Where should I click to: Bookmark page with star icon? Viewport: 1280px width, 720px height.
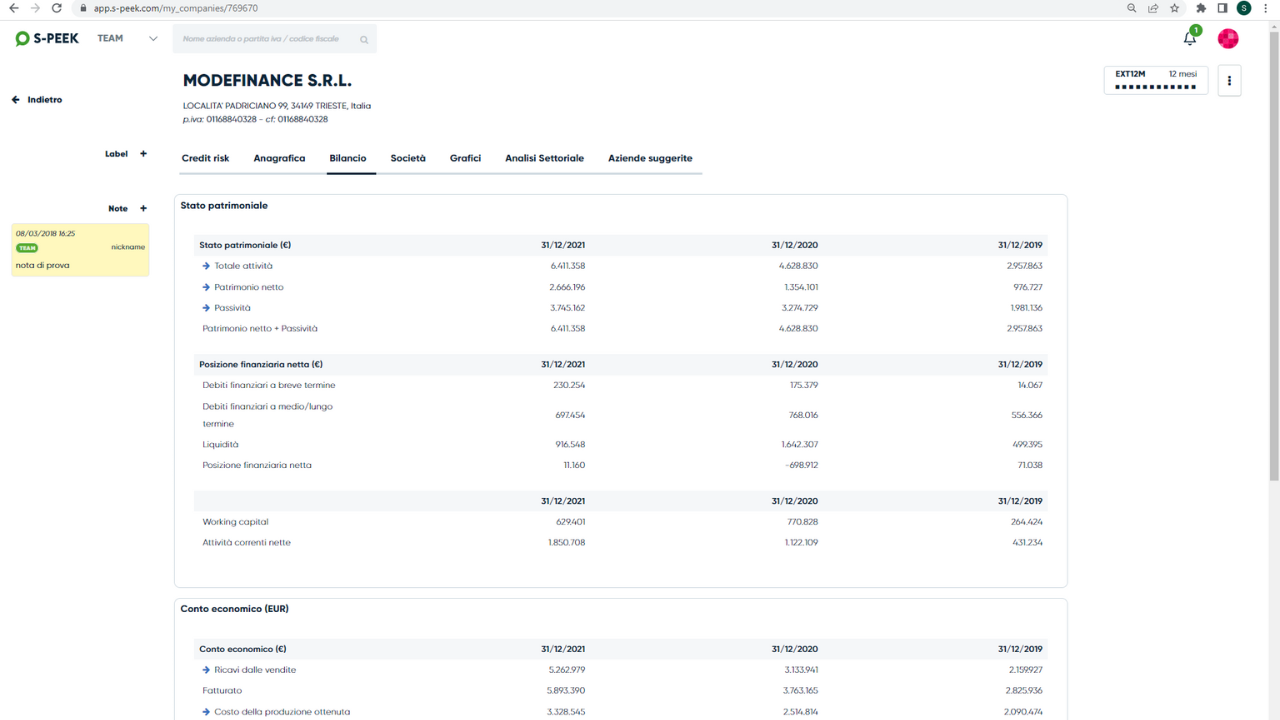[1175, 8]
